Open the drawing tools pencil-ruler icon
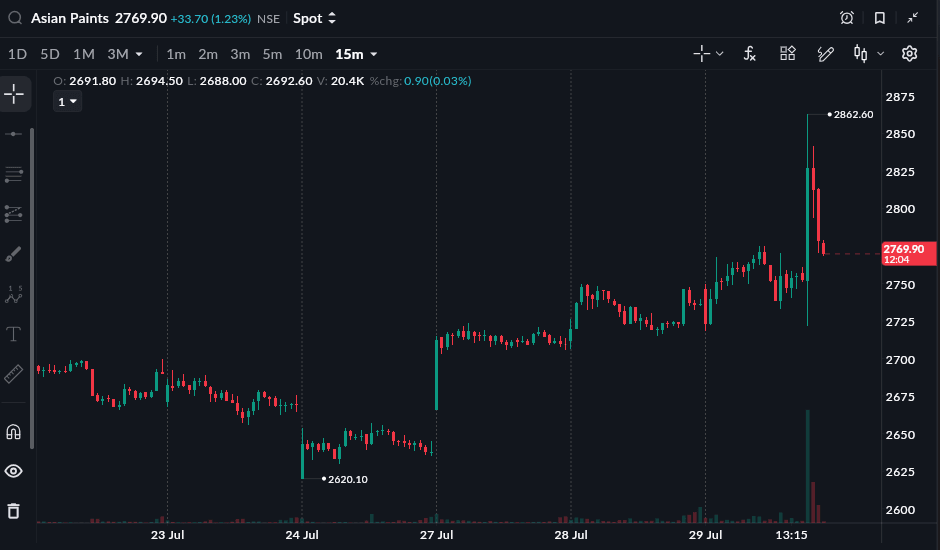Viewport: 940px width, 550px height. click(825, 54)
